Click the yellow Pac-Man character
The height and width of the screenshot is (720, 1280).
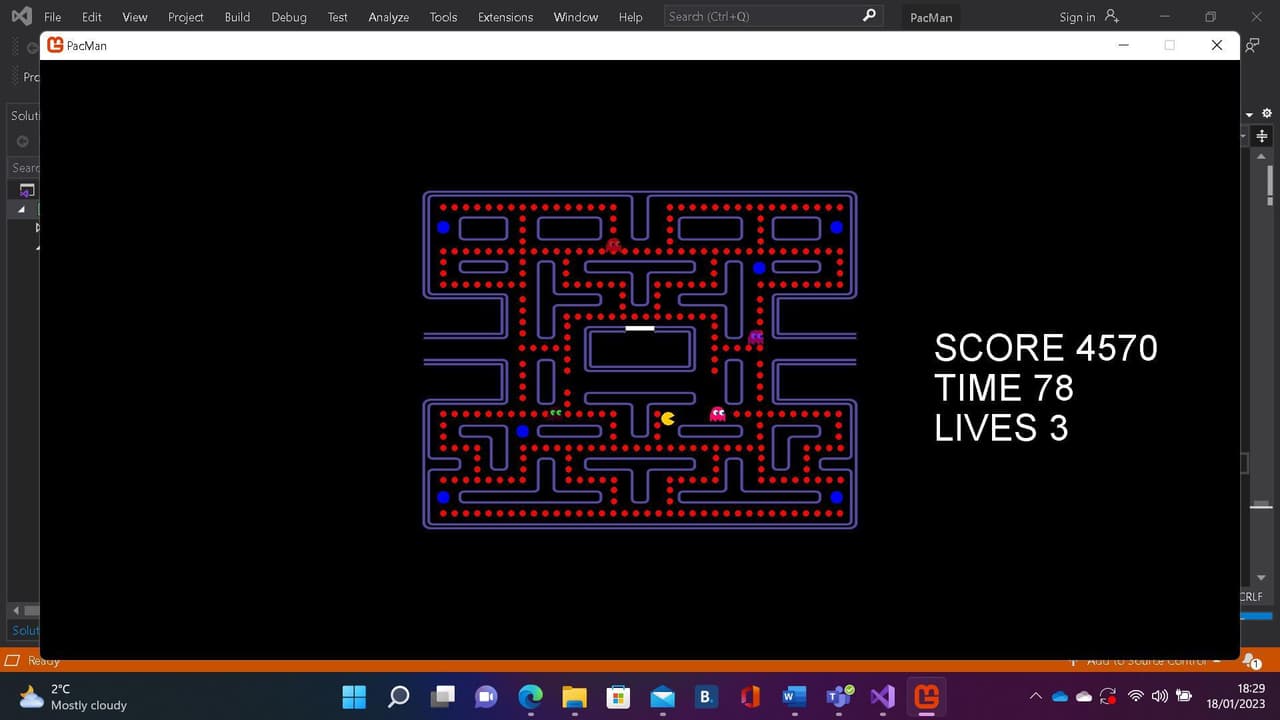point(668,418)
